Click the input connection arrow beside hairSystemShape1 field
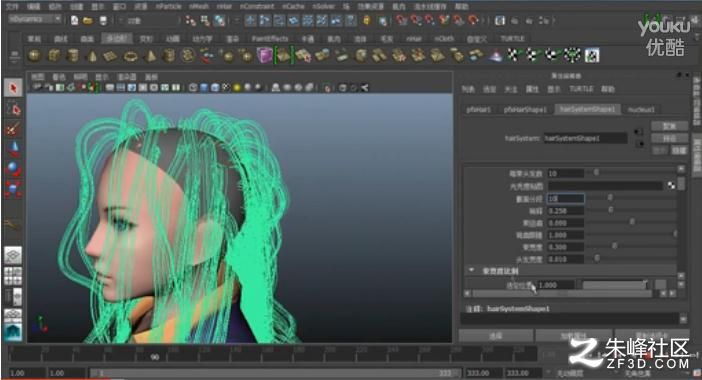702x380 pixels. tap(639, 132)
